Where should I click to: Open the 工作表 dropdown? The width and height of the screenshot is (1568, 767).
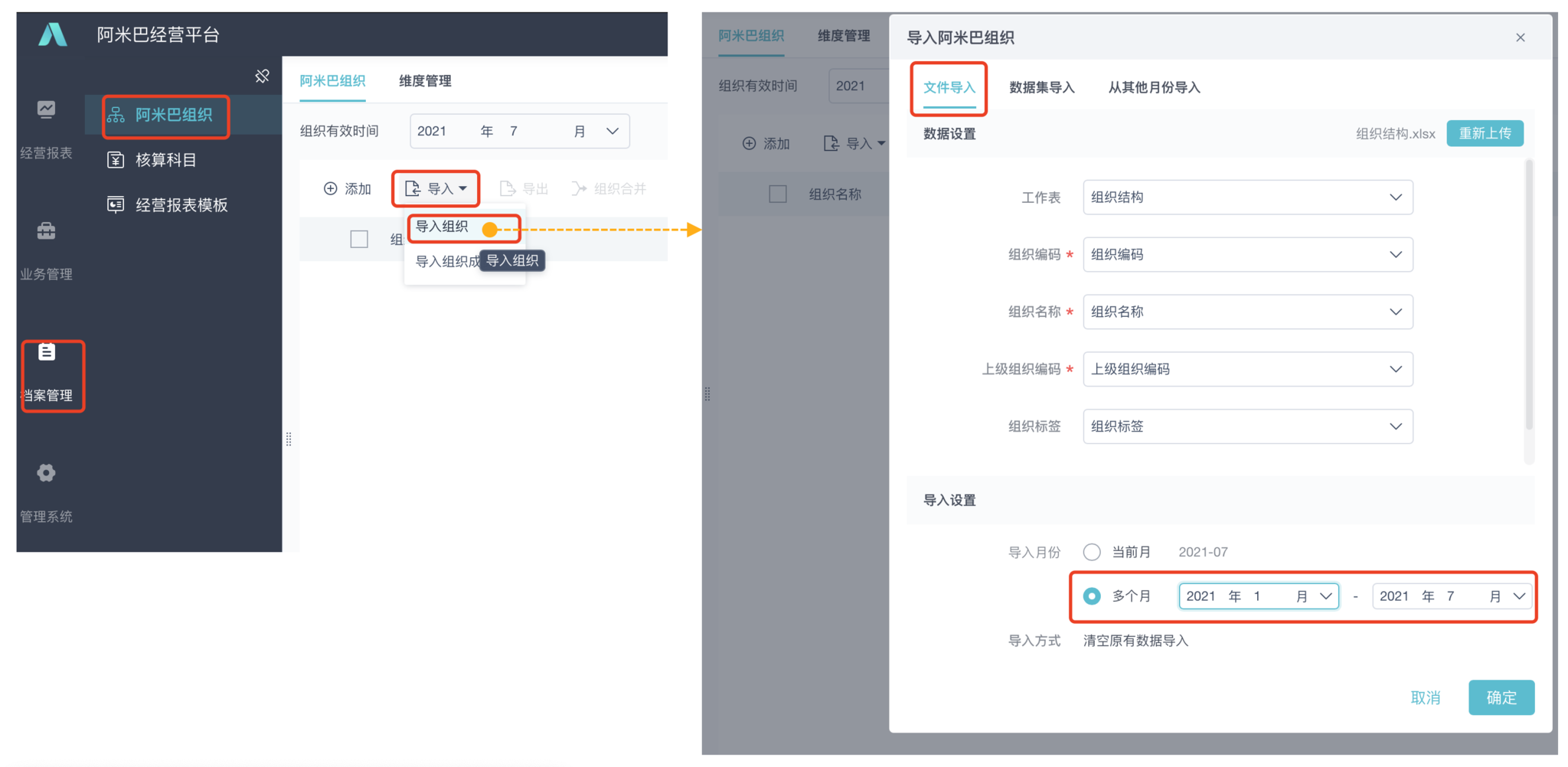[x=1248, y=197]
